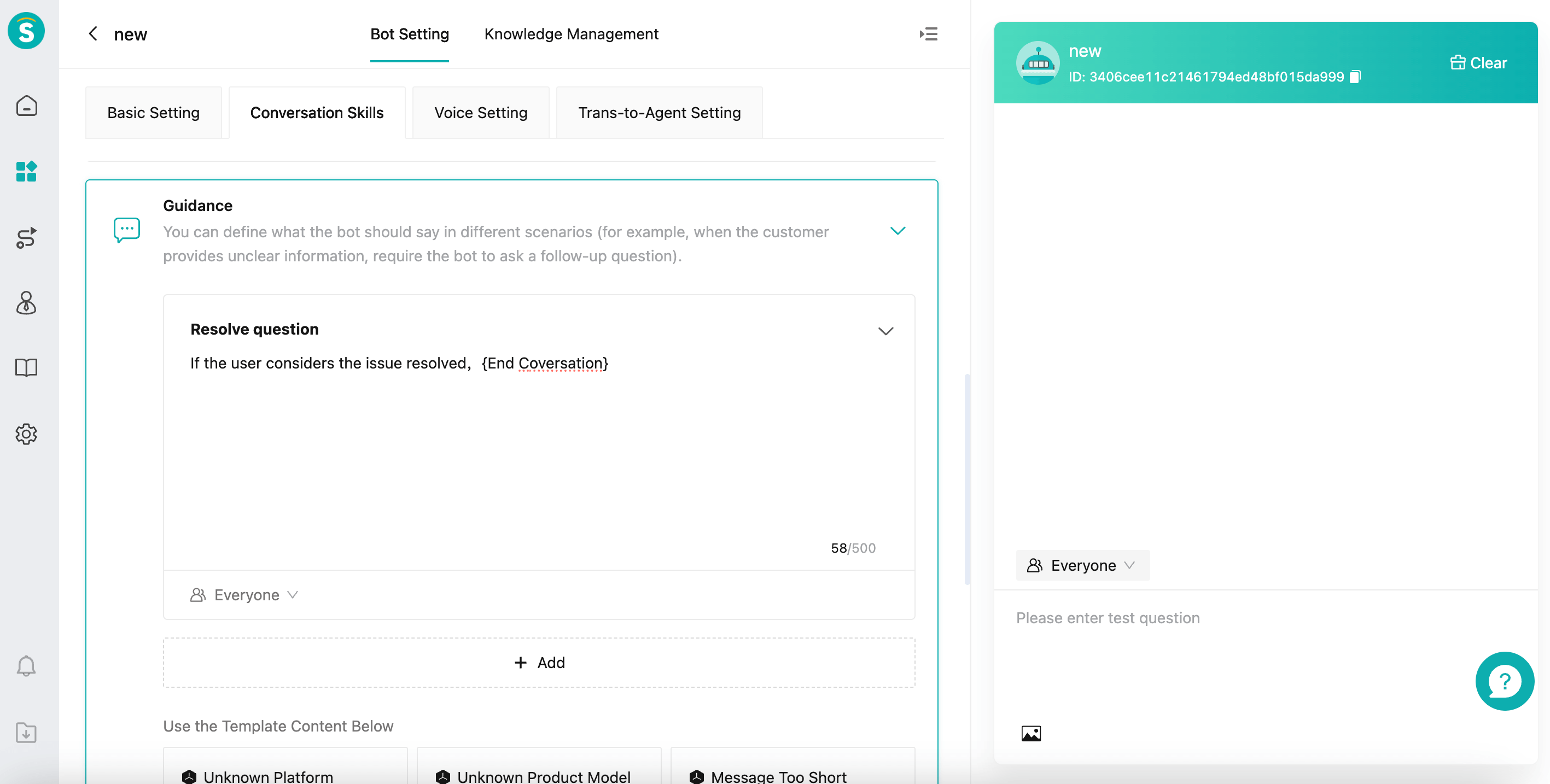Open the Everyone dropdown under Resolve question

pos(244,595)
